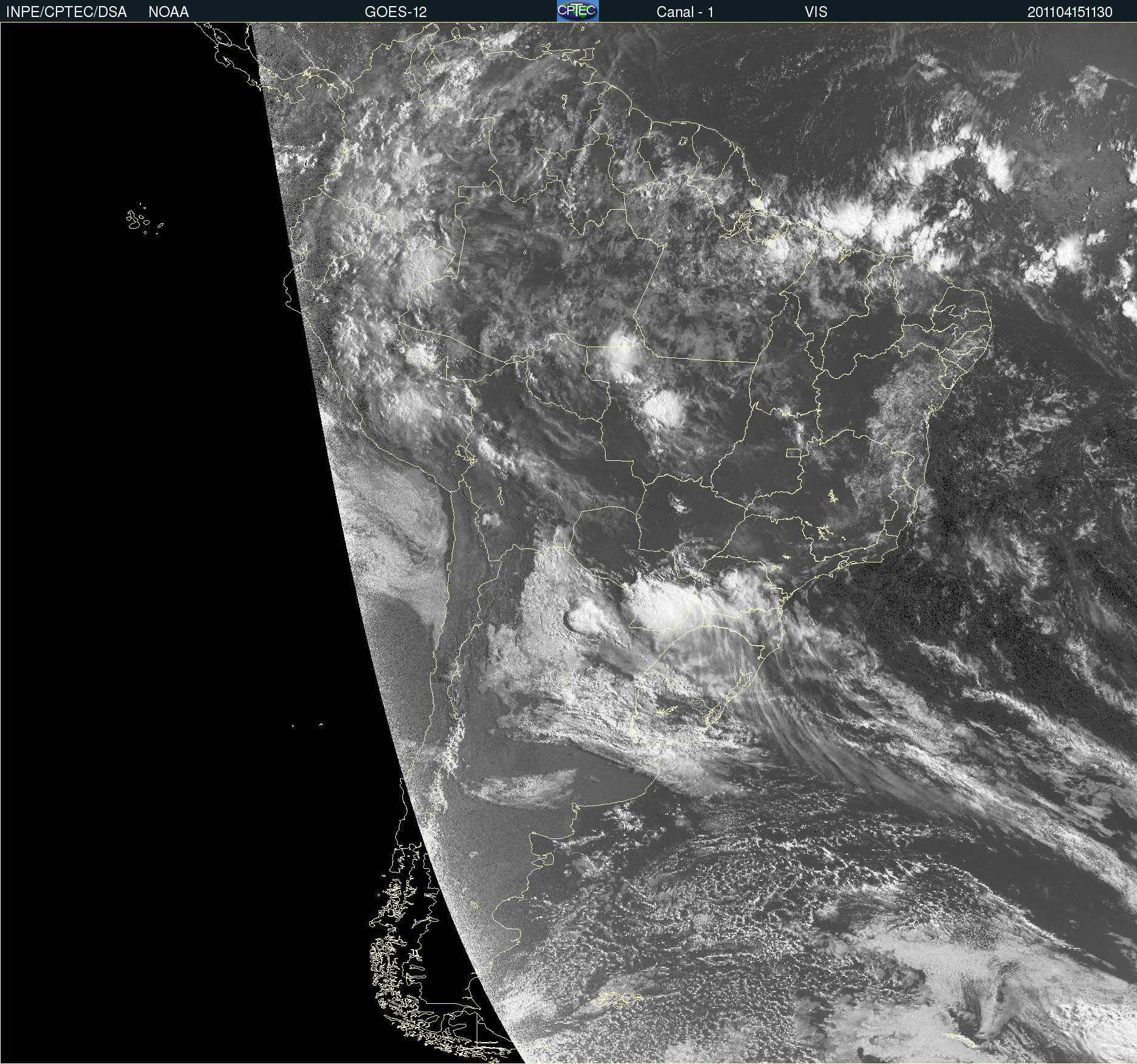Click the Canal - 1 label
The width and height of the screenshot is (1137, 1064).
(685, 12)
